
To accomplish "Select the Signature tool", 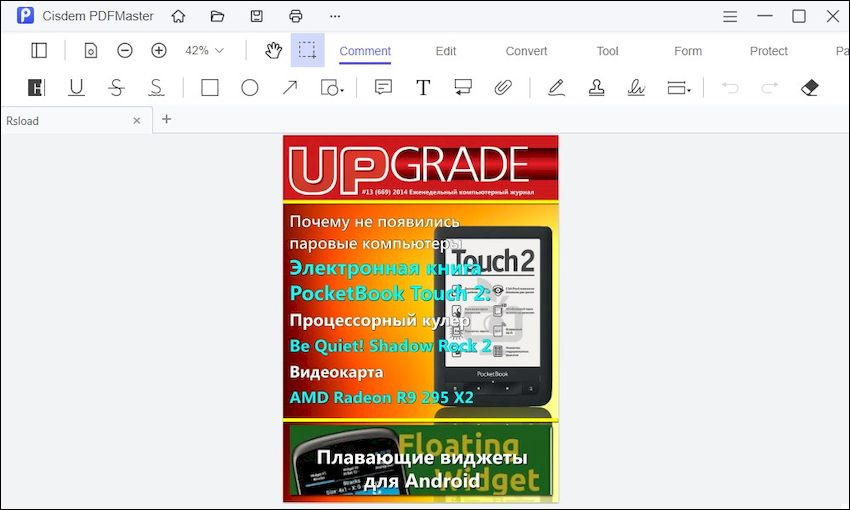I will point(636,87).
